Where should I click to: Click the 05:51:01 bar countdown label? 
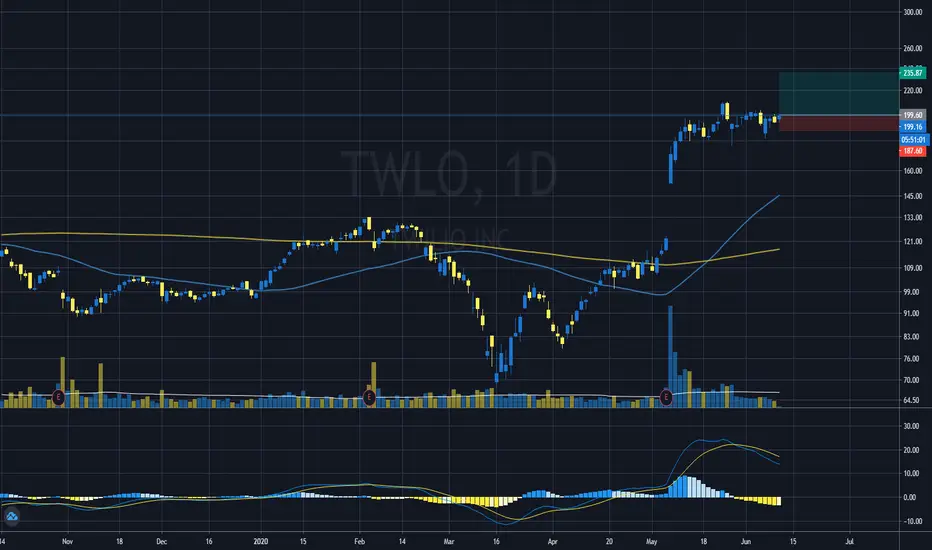(x=914, y=140)
